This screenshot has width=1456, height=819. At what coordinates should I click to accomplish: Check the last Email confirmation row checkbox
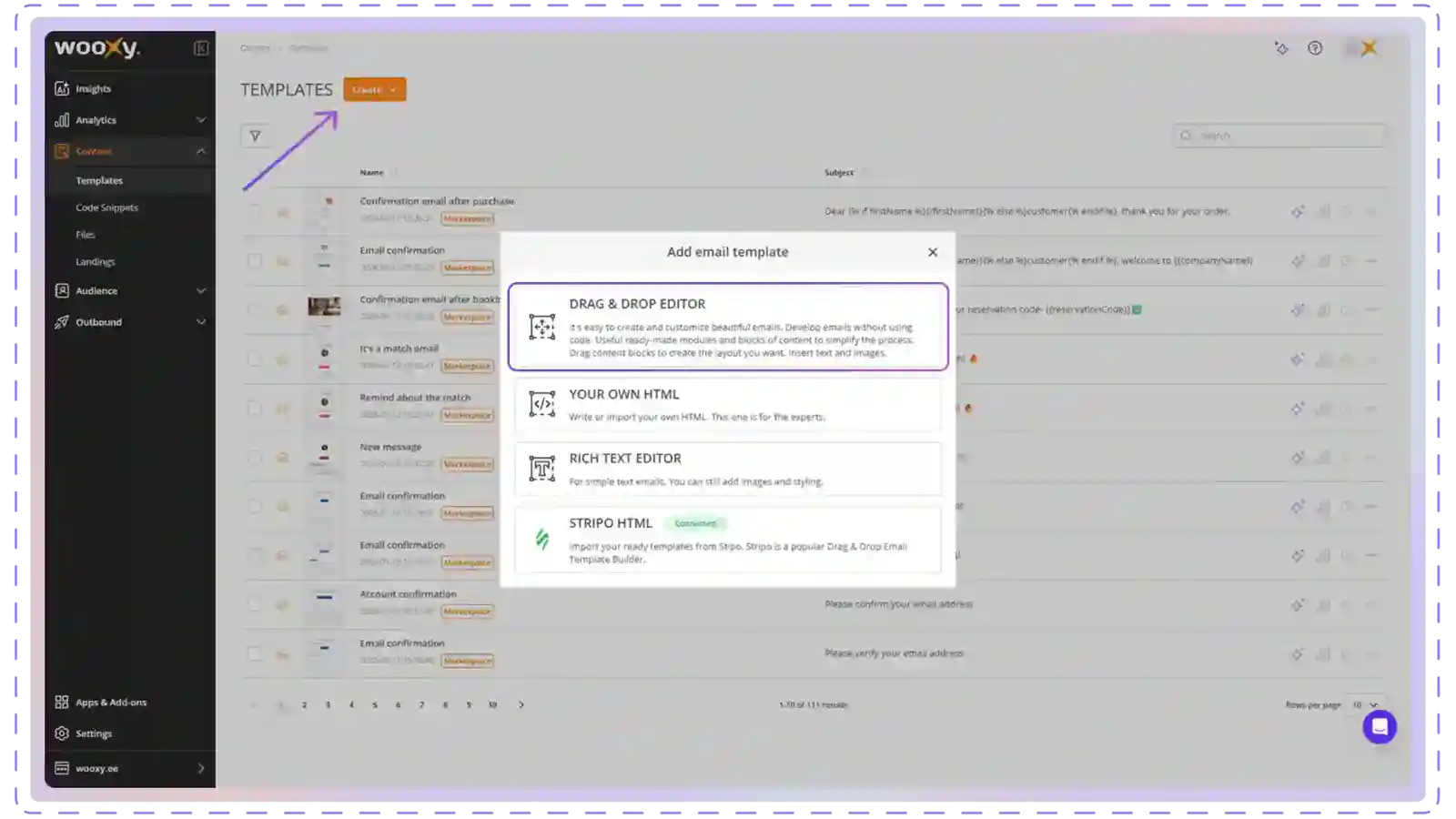click(255, 653)
